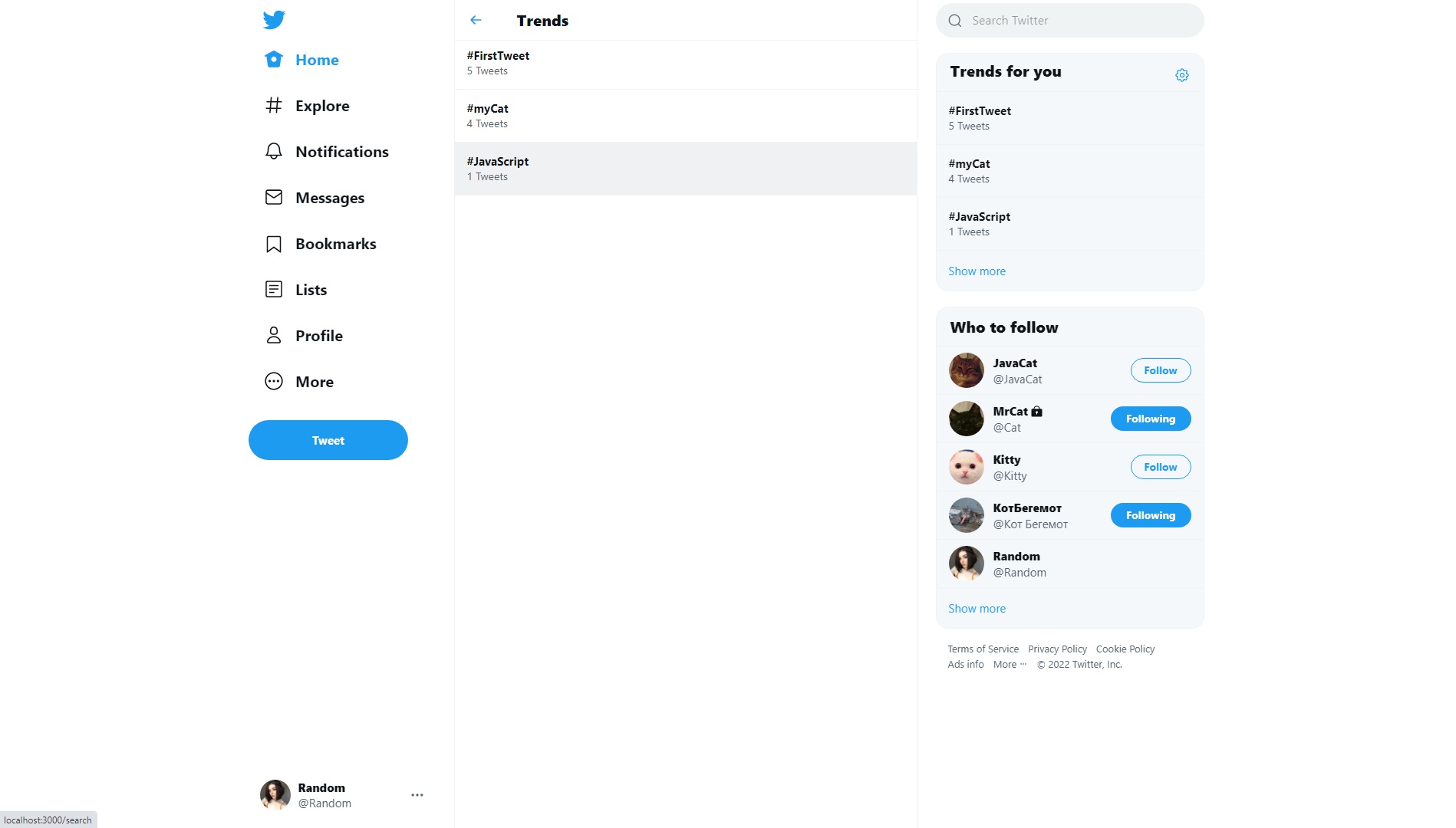Open Trends settings gear icon

(1181, 75)
